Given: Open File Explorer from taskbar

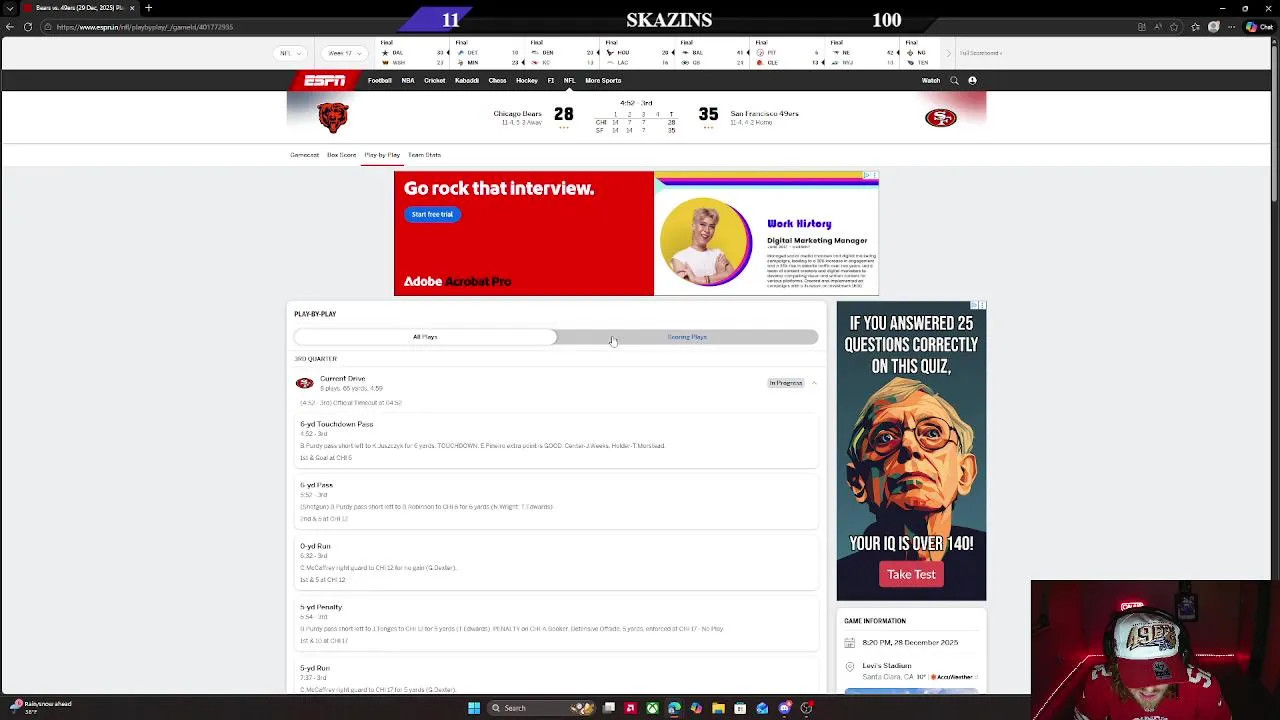Looking at the screenshot, I should tap(718, 708).
